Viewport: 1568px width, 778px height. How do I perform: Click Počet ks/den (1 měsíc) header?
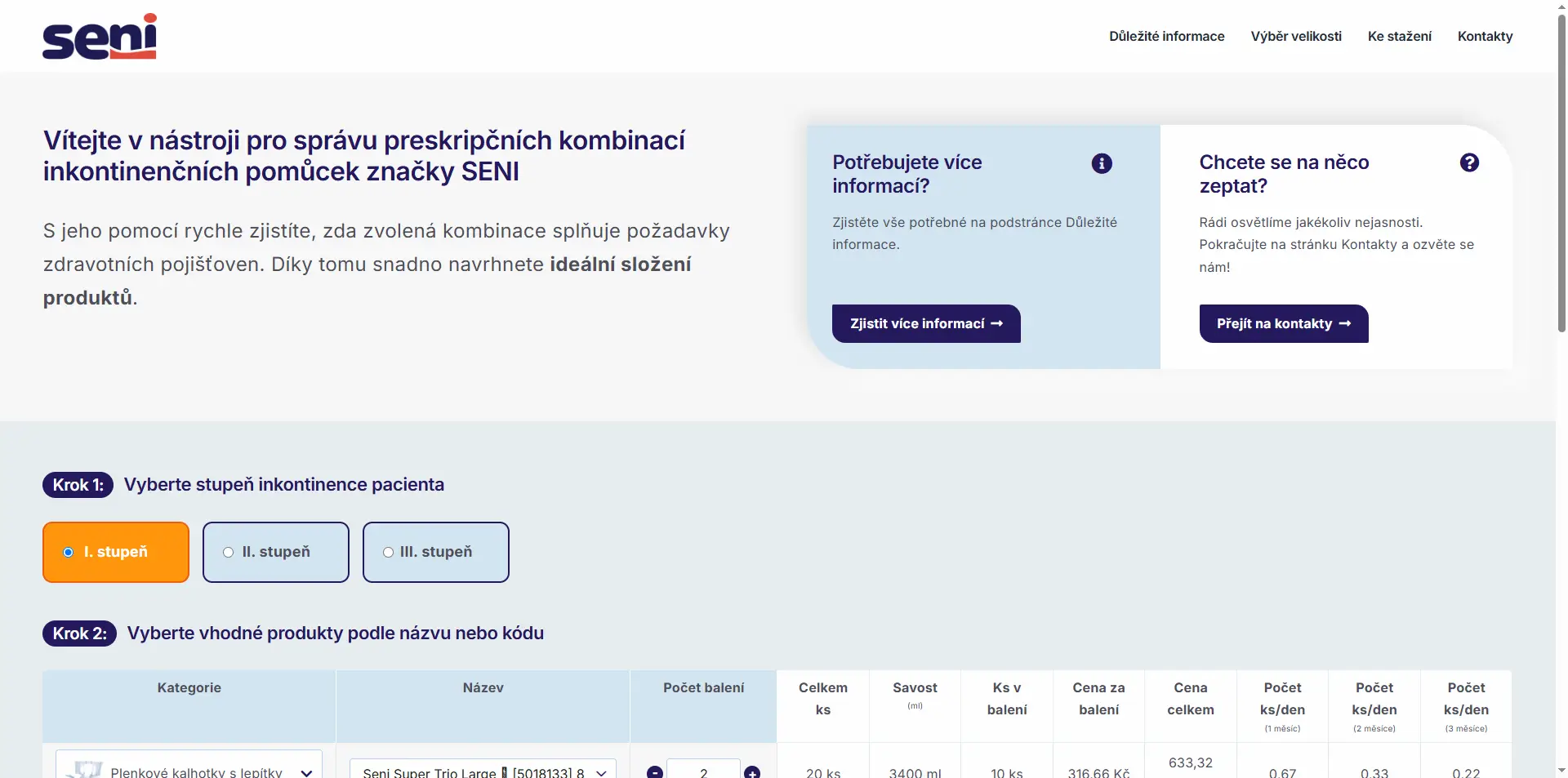pos(1282,707)
